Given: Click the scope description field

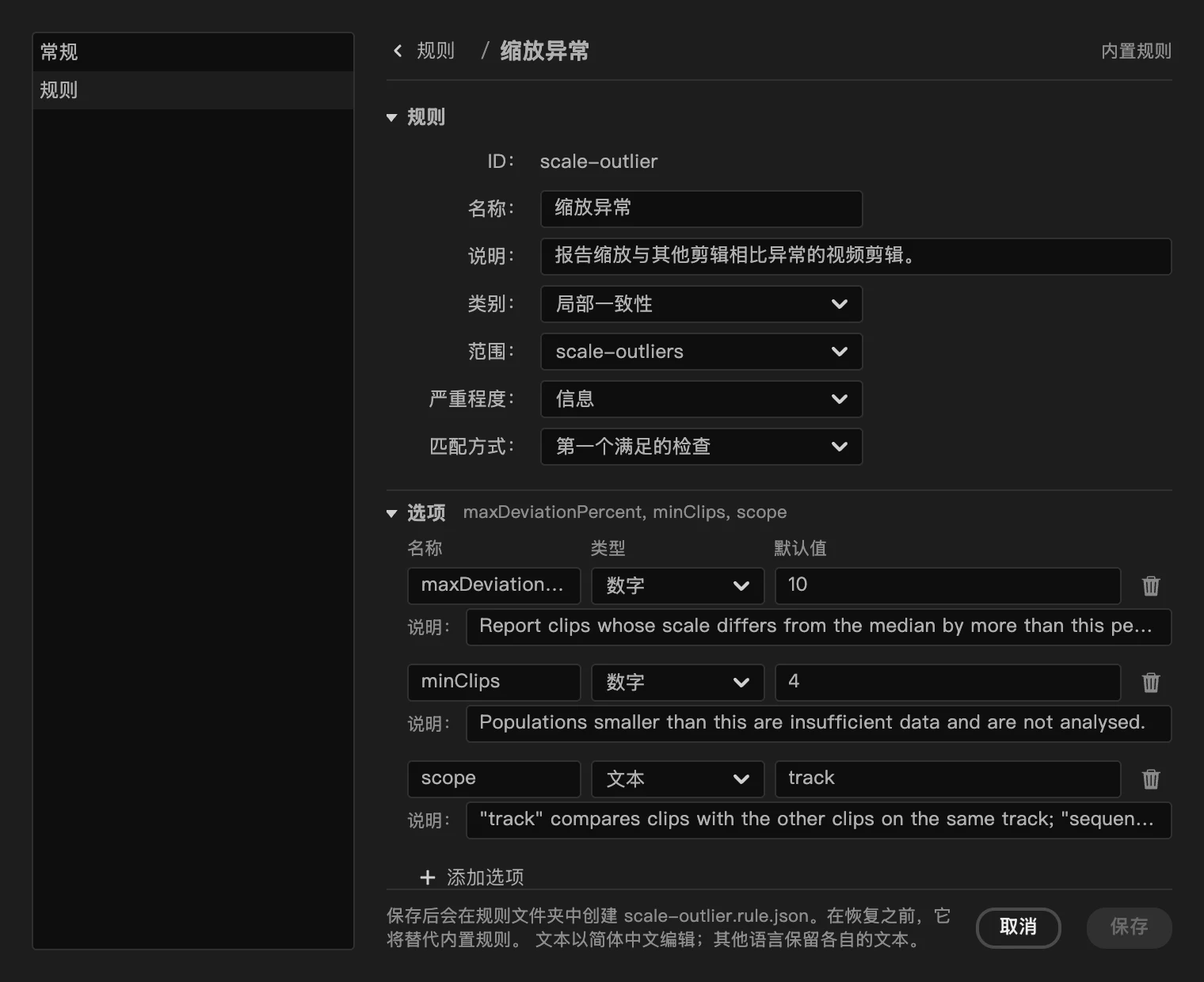Looking at the screenshot, I should coord(818,820).
